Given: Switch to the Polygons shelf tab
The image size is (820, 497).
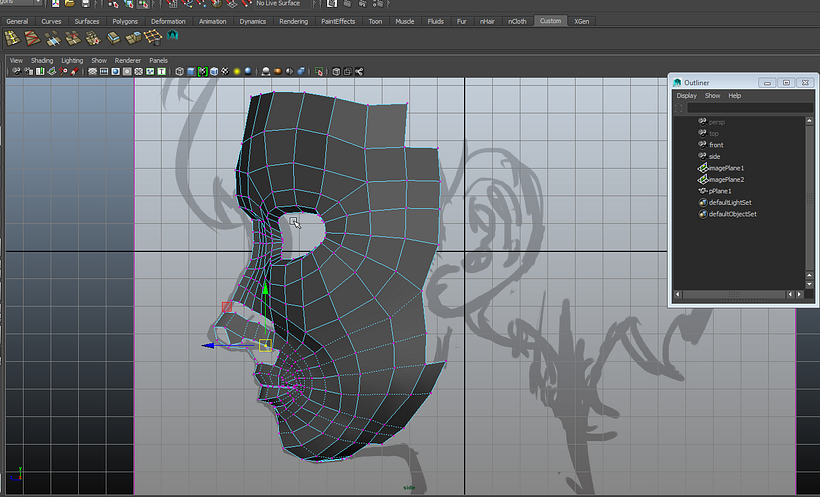Looking at the screenshot, I should [x=125, y=21].
